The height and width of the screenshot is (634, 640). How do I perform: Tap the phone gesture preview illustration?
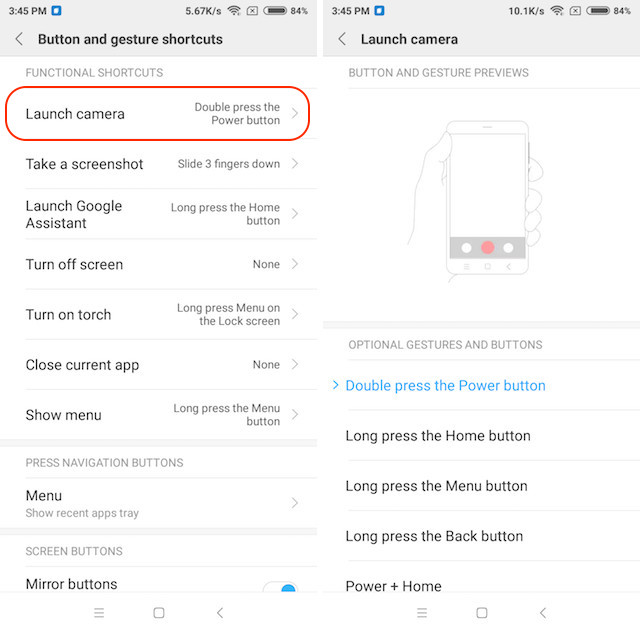pos(476,201)
